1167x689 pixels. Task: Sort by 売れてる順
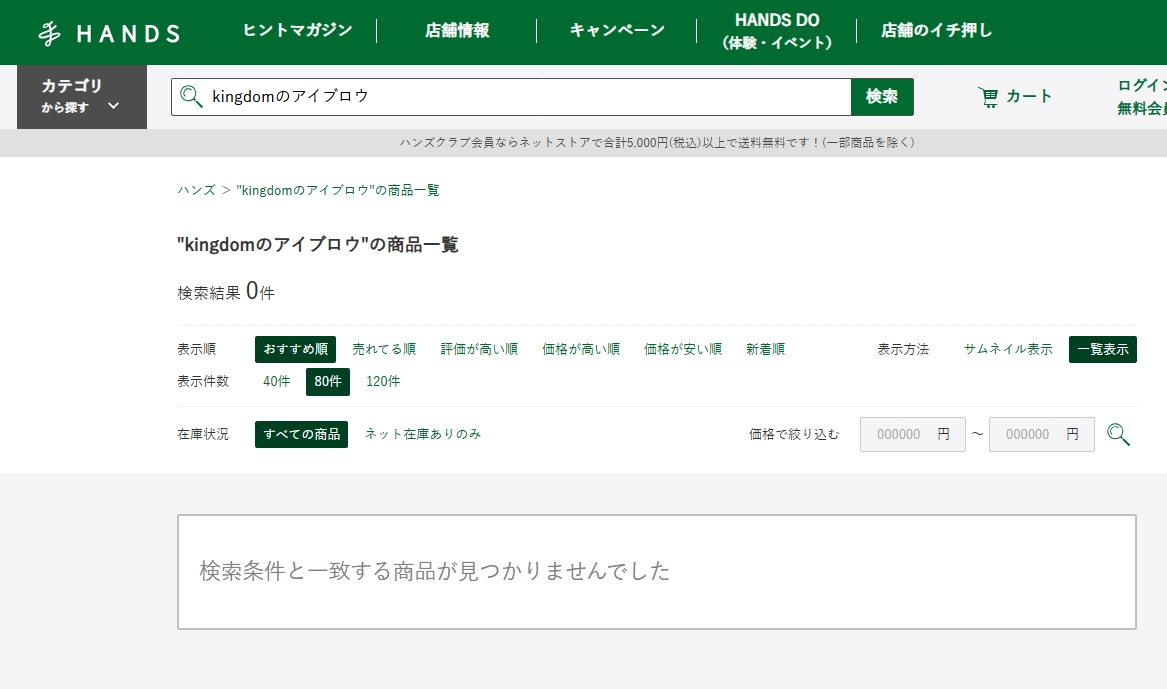click(x=384, y=349)
